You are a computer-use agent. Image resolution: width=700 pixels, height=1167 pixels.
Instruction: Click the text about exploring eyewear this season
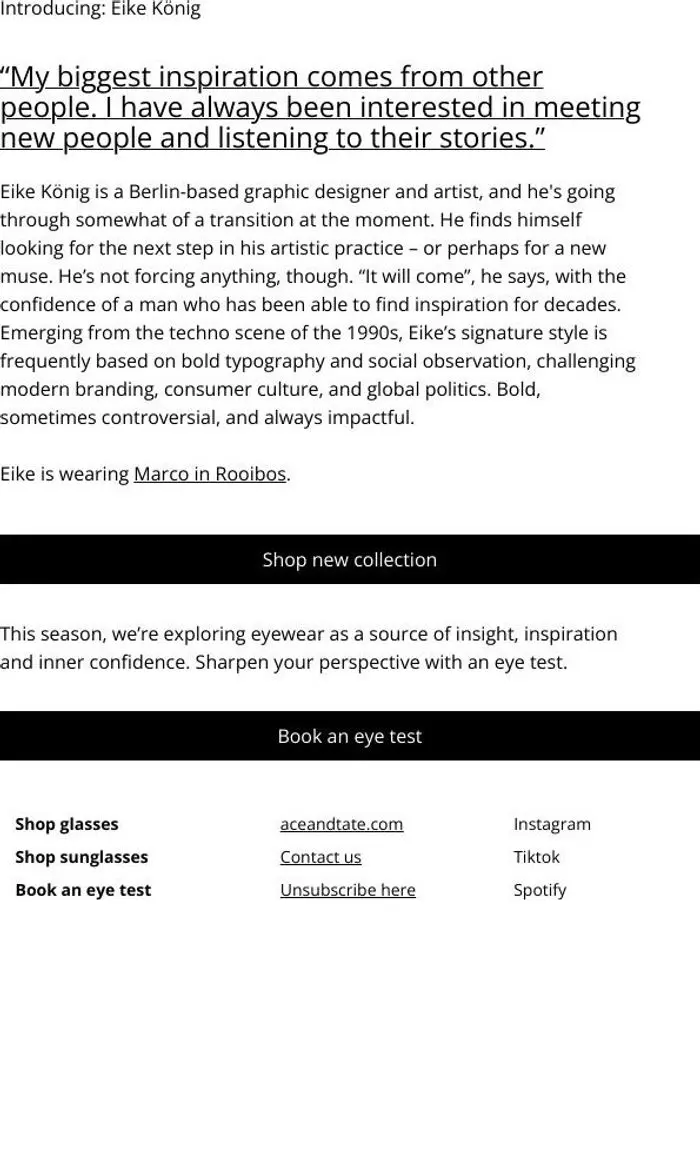coord(309,648)
